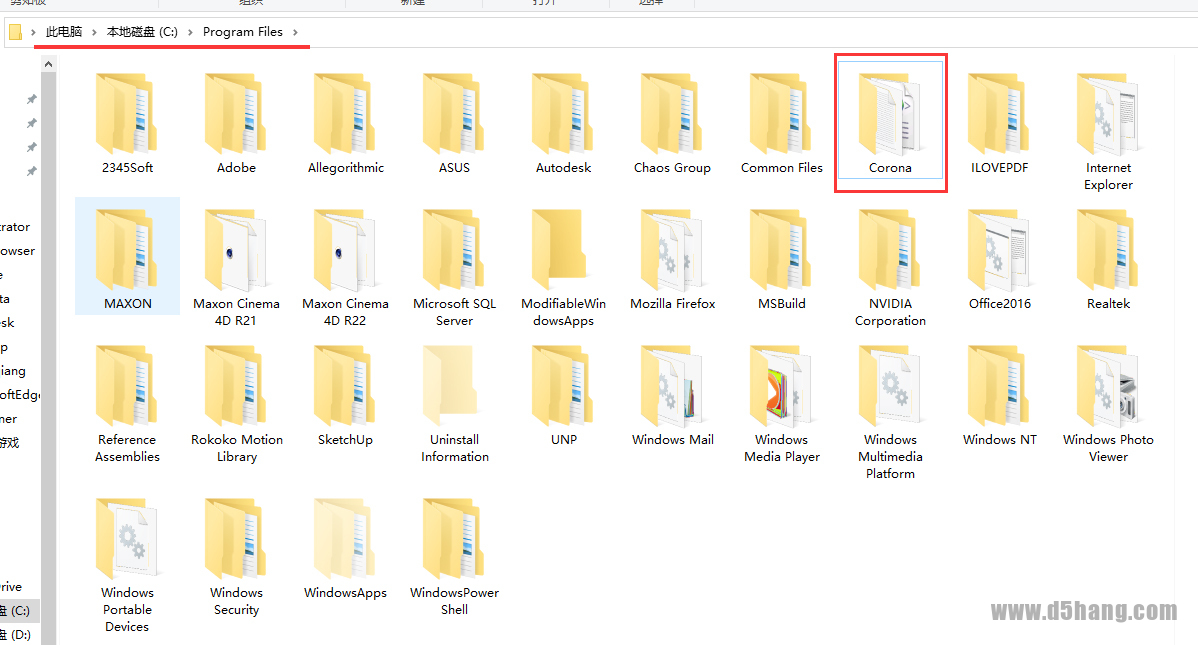
Task: Click the first quick access pin icon
Action: tap(31, 99)
